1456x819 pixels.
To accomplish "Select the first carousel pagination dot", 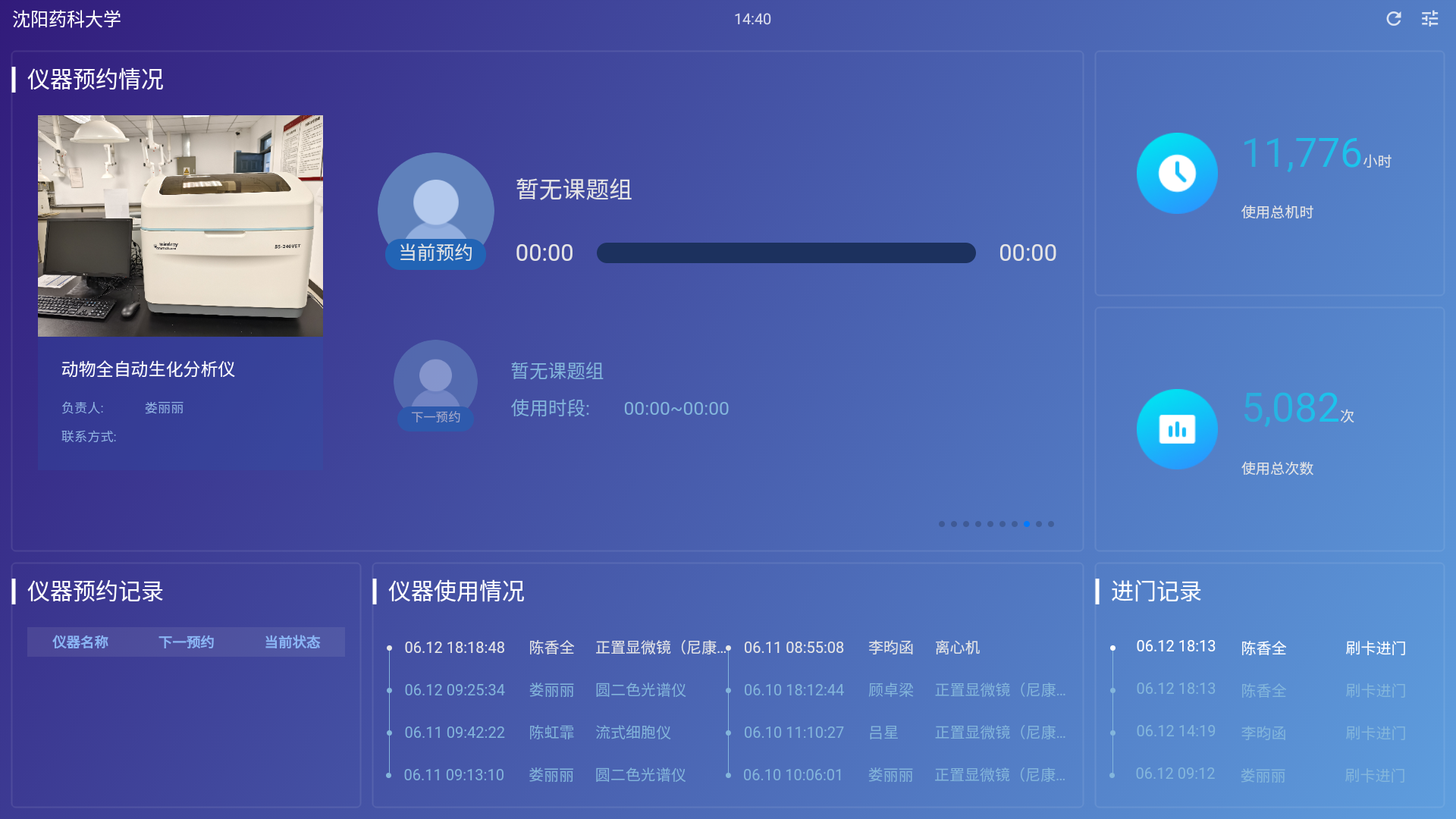I will 942,524.
